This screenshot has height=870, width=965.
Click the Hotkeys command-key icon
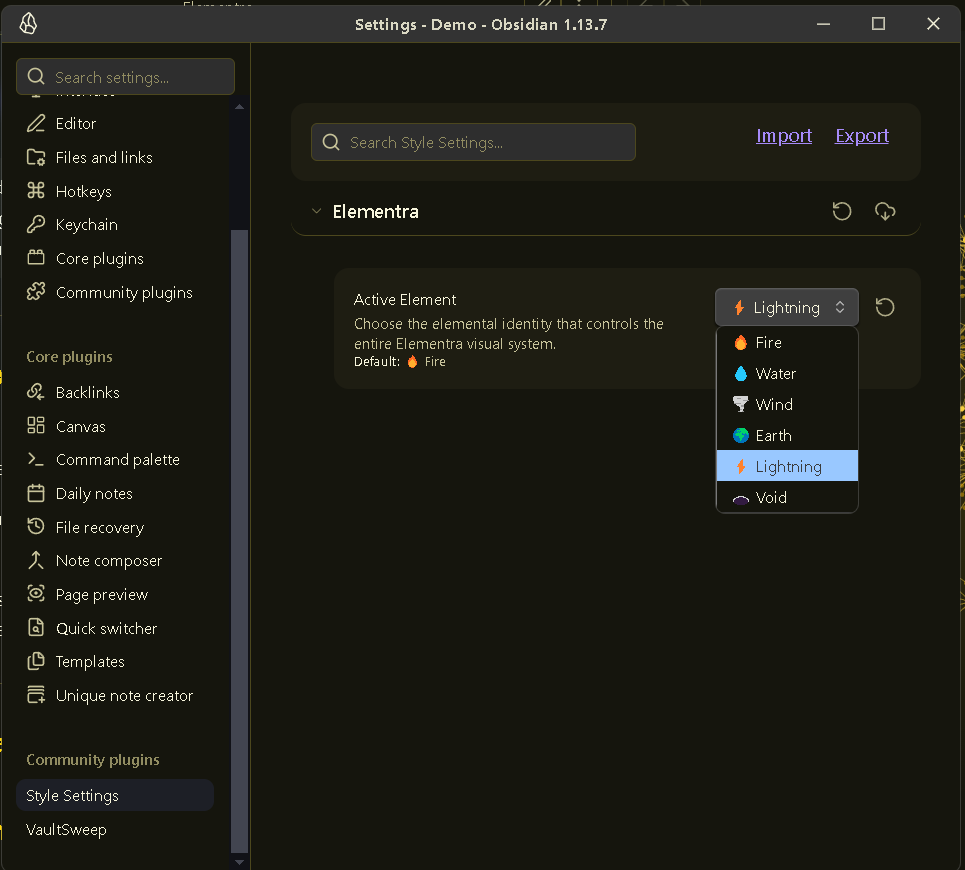point(36,191)
